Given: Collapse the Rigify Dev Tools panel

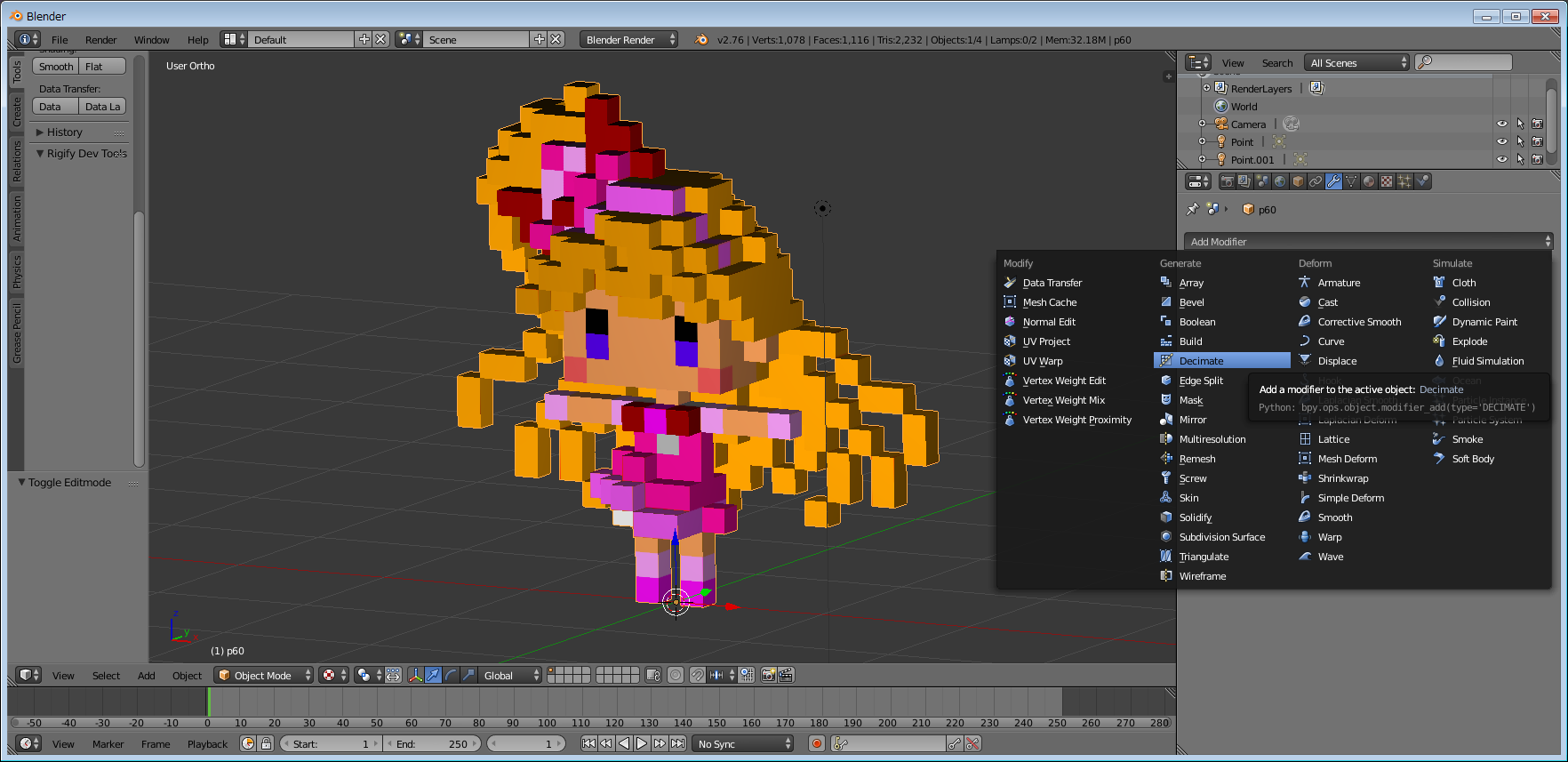Looking at the screenshot, I should [x=40, y=153].
